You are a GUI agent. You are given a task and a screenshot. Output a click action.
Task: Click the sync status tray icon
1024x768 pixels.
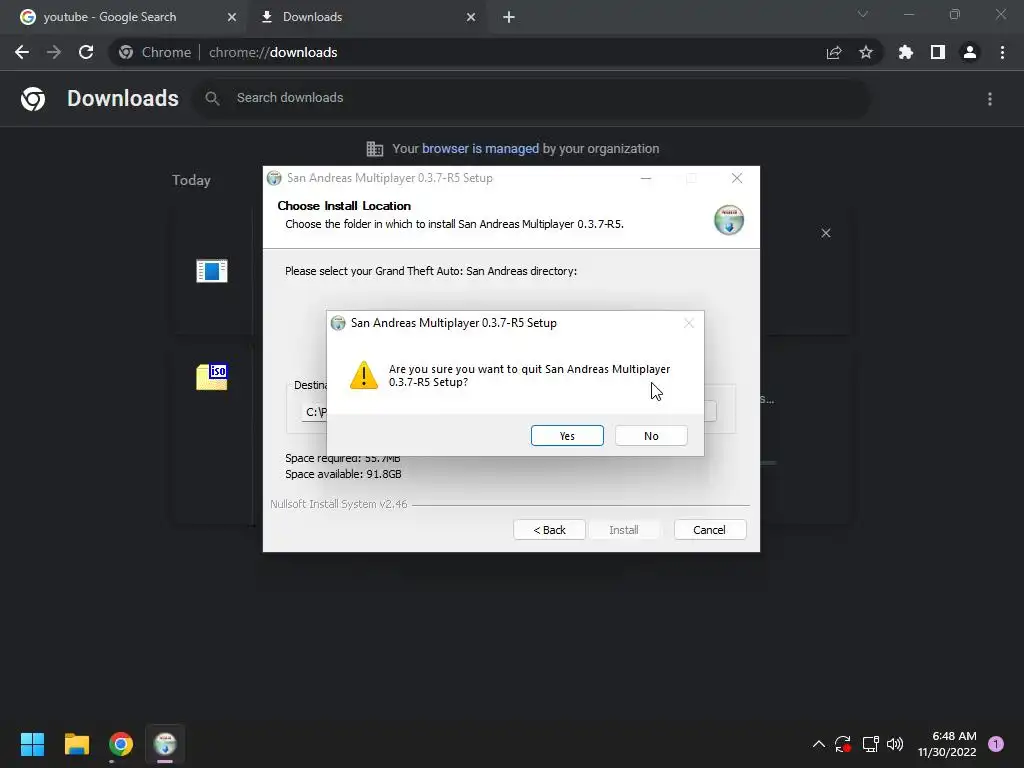tap(843, 744)
